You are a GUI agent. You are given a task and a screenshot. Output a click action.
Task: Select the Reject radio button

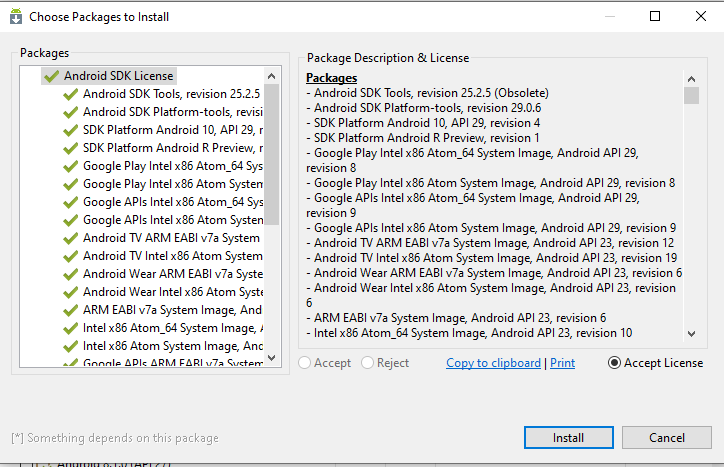(x=367, y=363)
